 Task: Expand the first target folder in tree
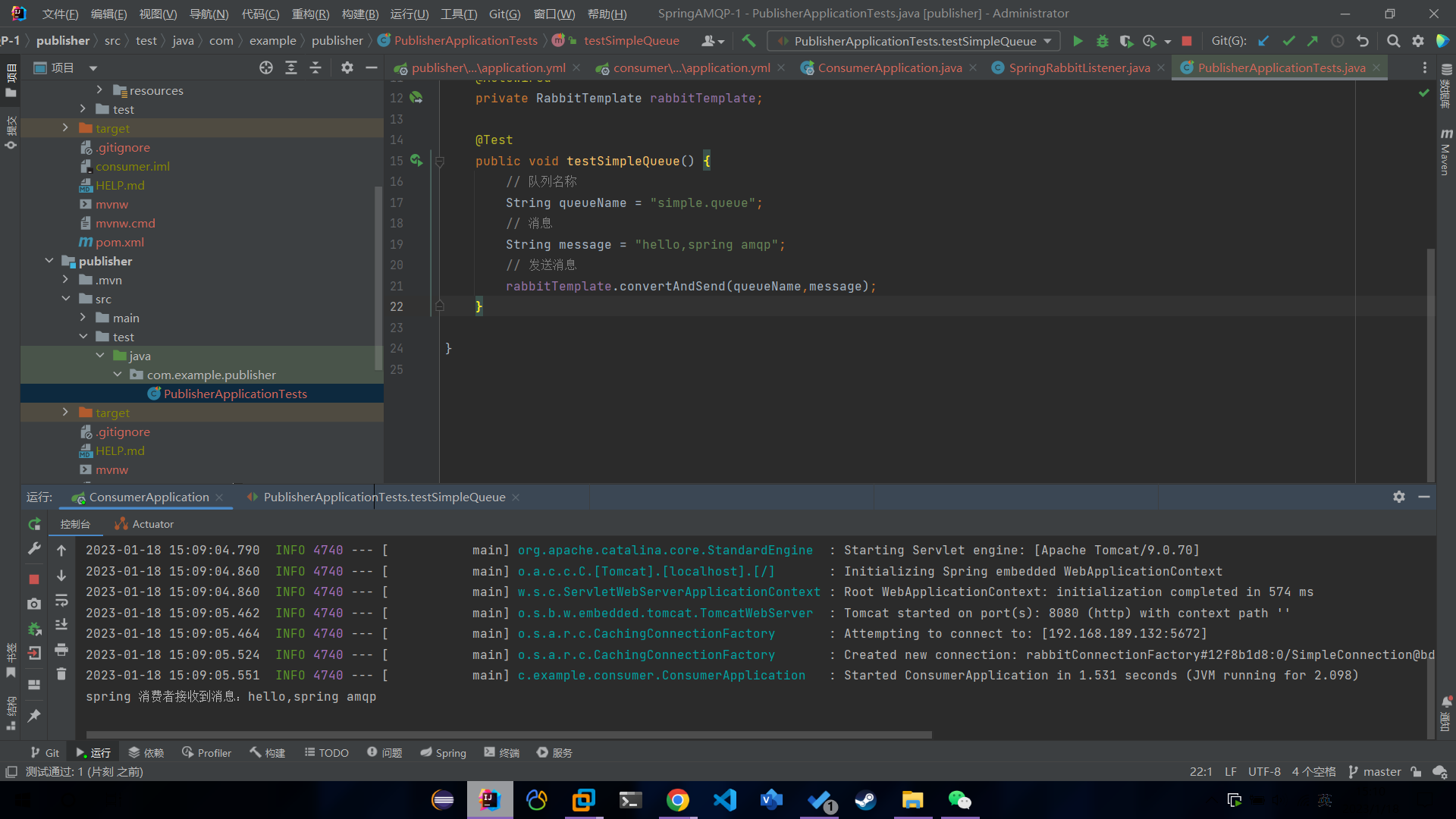[x=65, y=128]
